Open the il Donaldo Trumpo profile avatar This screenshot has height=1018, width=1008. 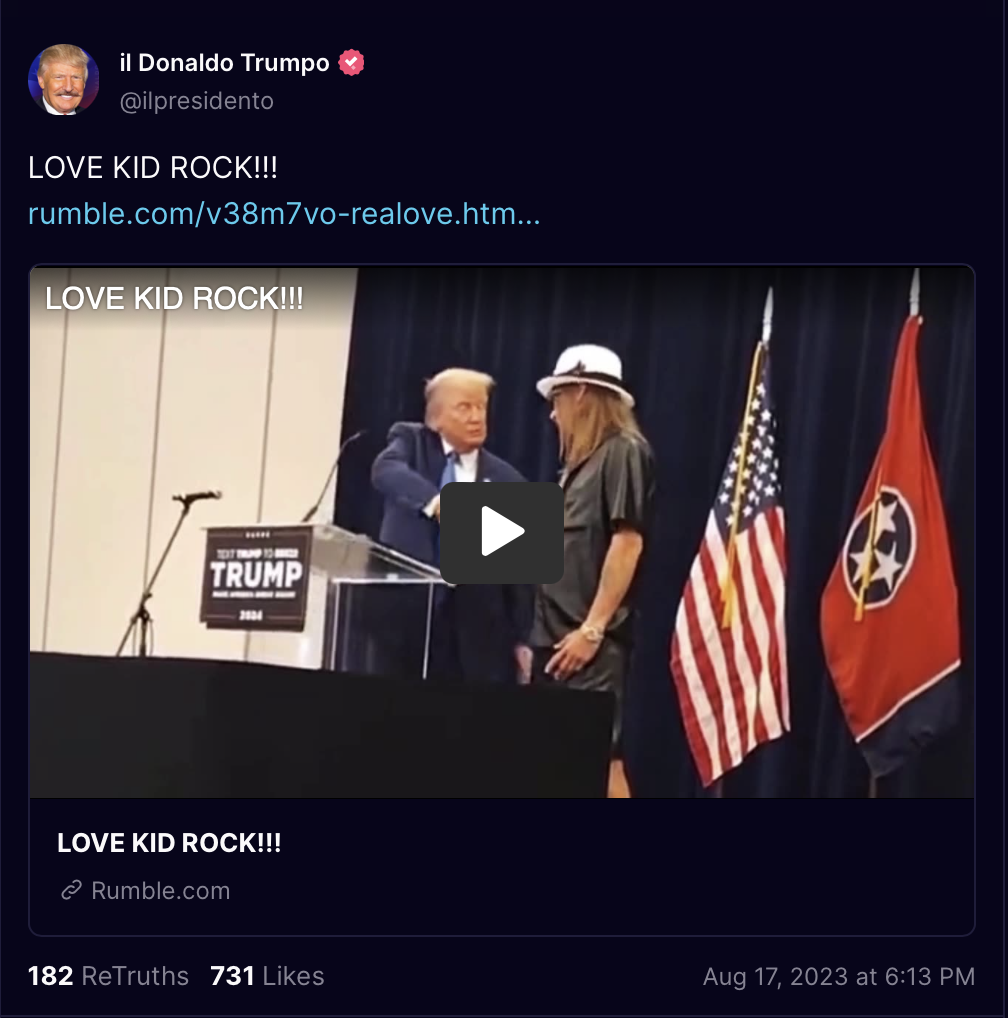click(64, 80)
